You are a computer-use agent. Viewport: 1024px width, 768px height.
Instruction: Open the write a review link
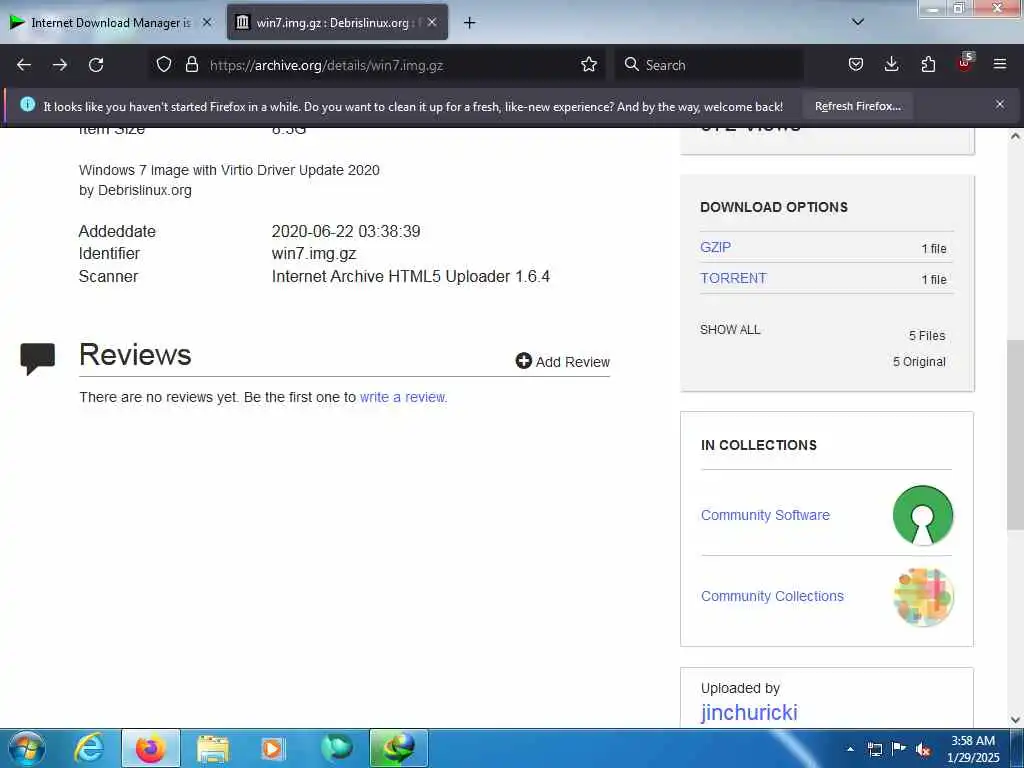coord(403,397)
